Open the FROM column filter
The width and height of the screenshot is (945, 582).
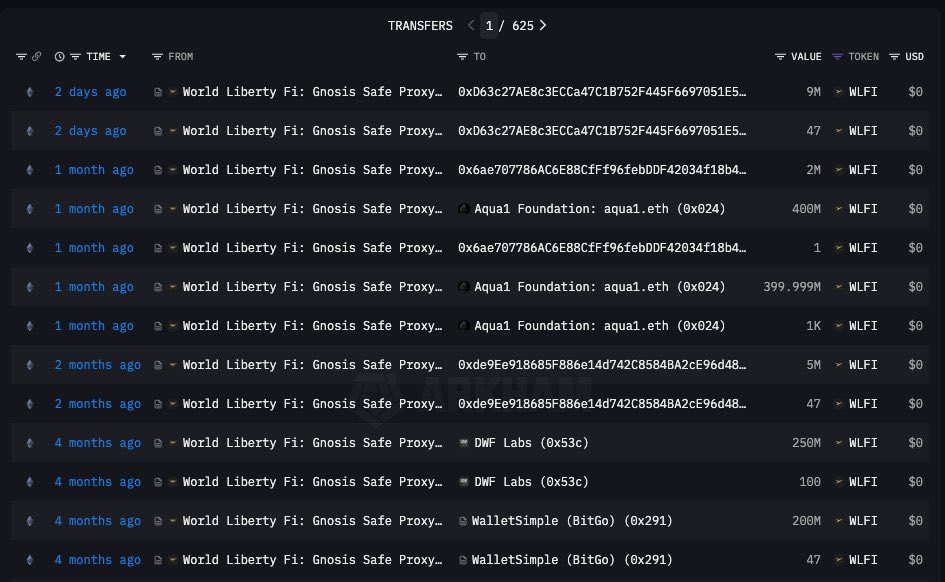point(157,57)
